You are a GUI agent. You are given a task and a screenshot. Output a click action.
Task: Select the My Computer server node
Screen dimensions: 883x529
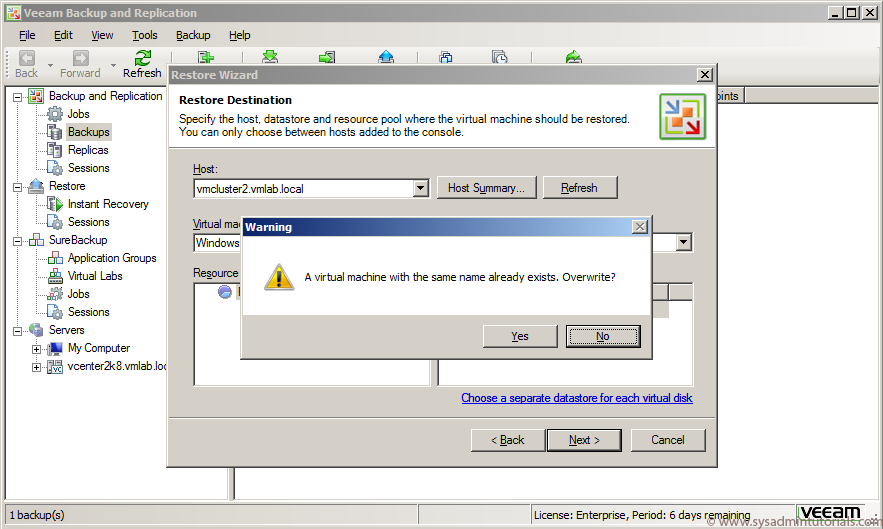[99, 348]
